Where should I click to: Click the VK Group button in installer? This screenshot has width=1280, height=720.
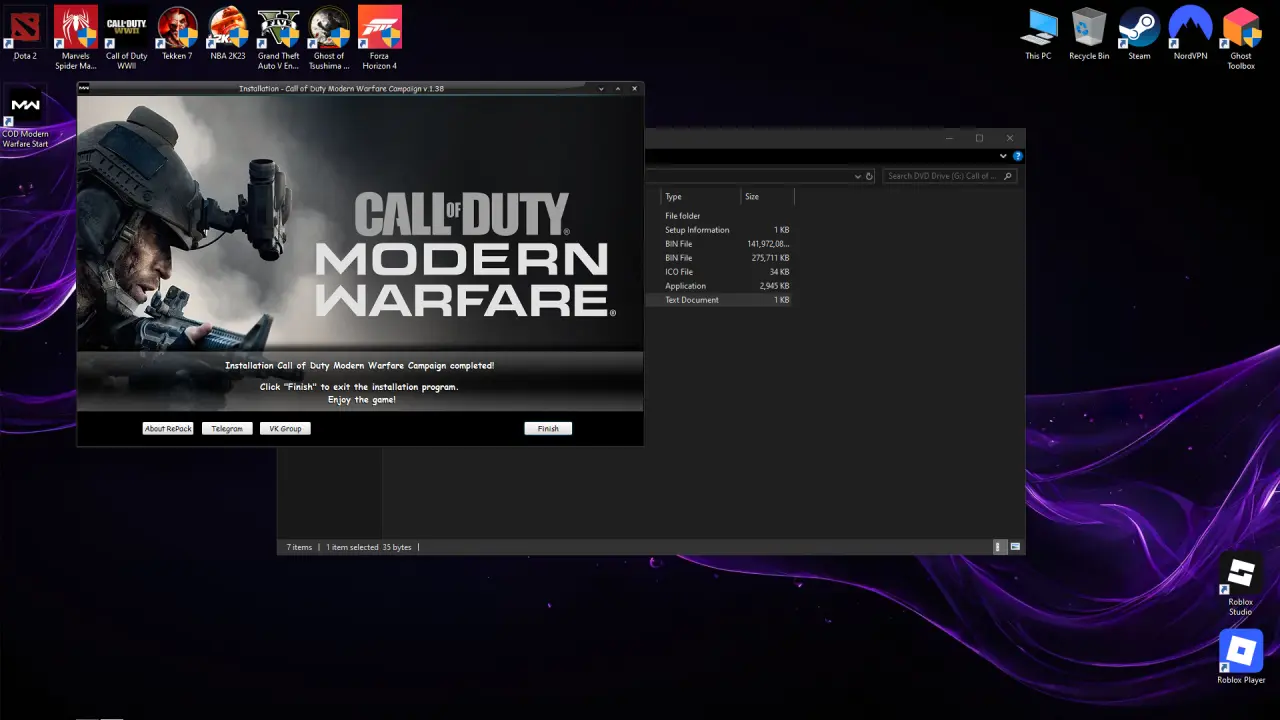[285, 428]
